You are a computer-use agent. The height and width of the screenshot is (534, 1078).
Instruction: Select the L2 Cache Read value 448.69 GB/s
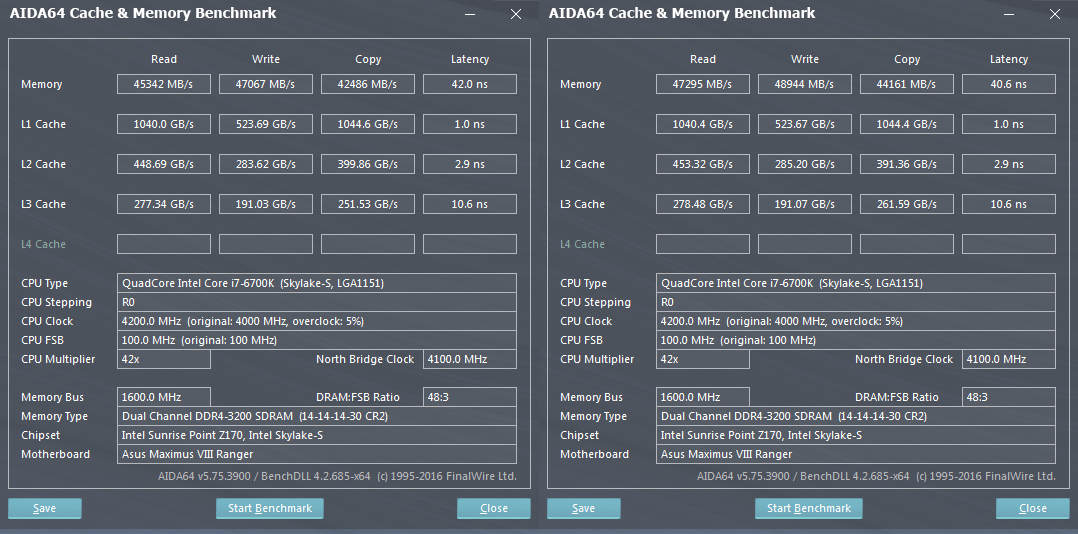[164, 164]
